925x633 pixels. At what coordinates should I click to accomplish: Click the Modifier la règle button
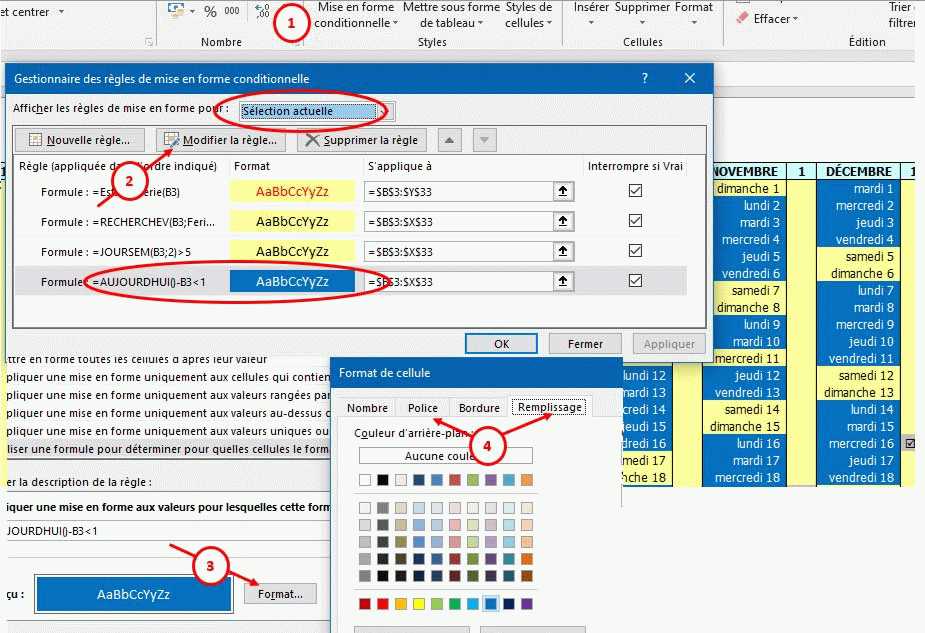coord(220,140)
